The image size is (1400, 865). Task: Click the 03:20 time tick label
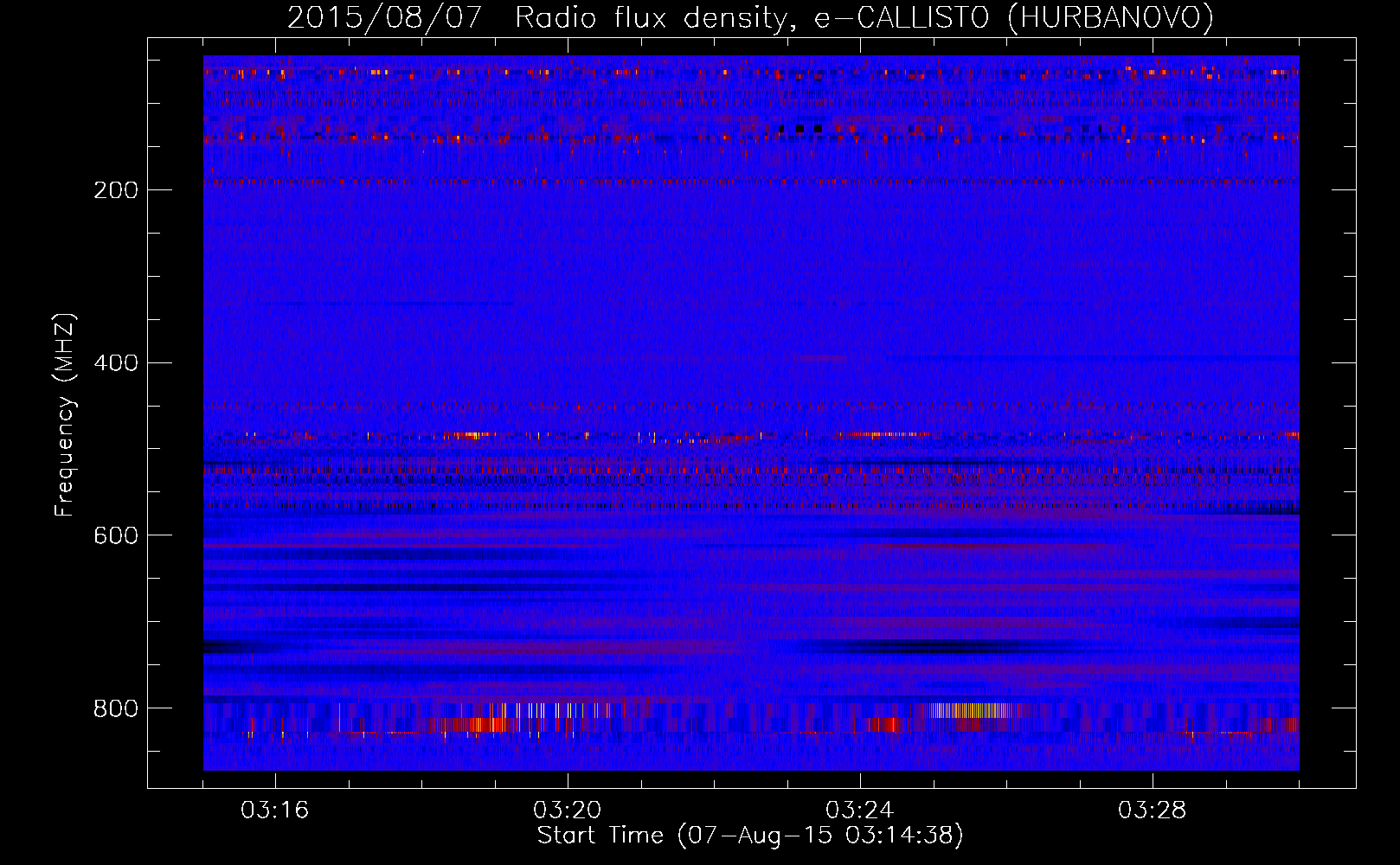[x=567, y=811]
